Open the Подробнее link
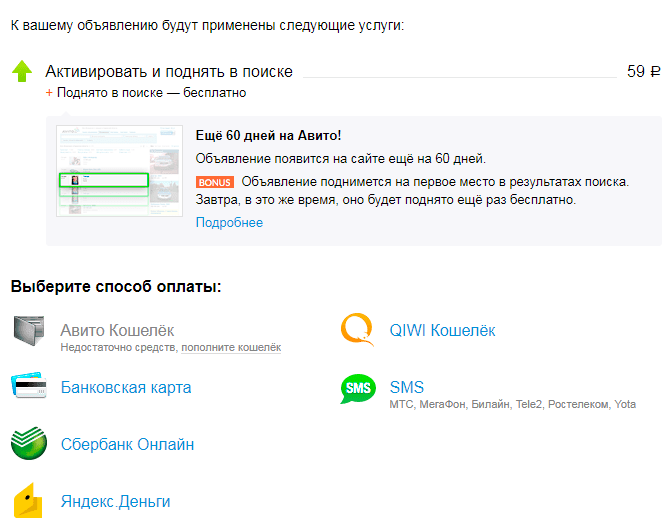 (229, 222)
